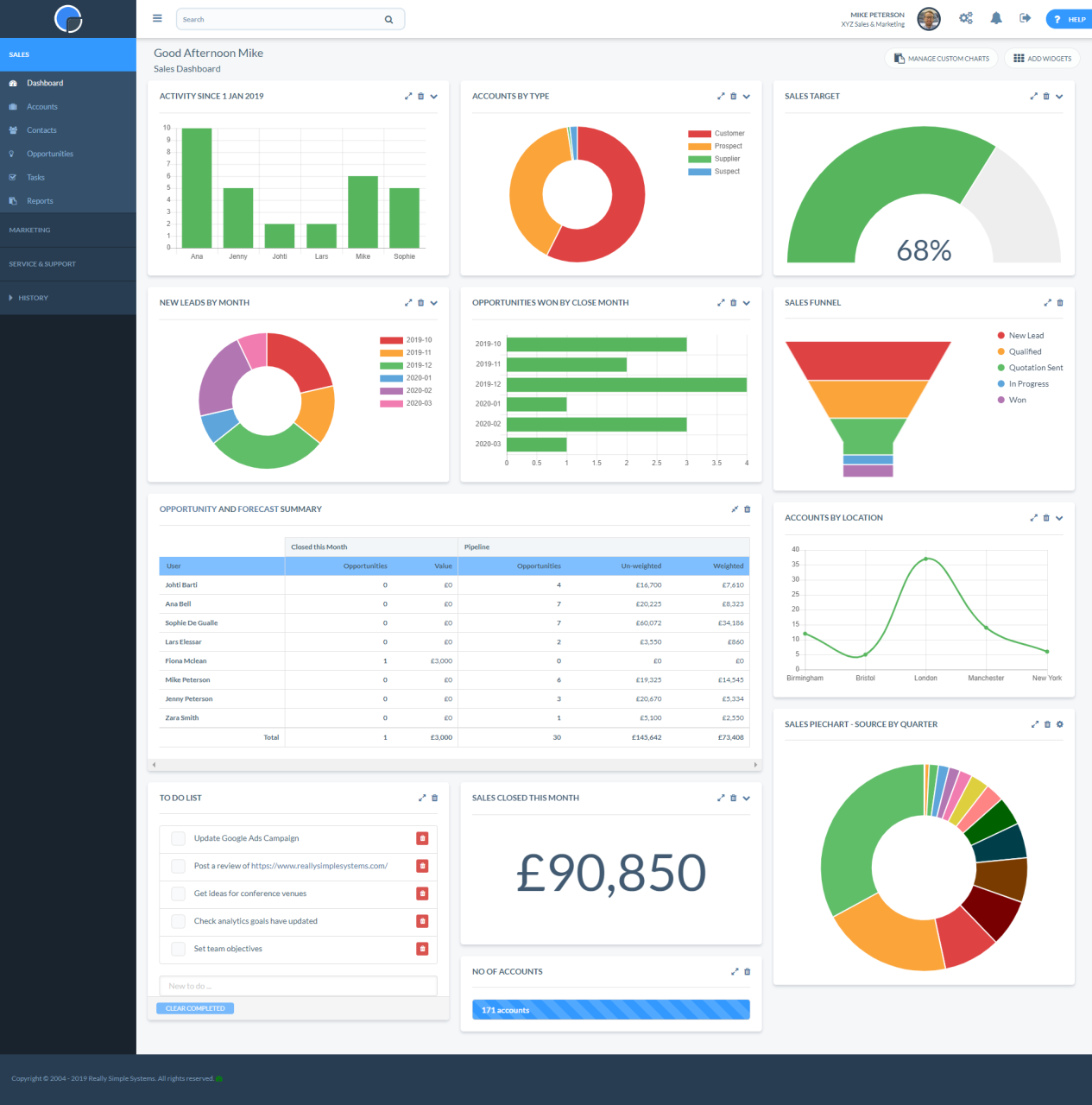Open notifications via the bell icon
The width and height of the screenshot is (1092, 1105).
click(996, 17)
